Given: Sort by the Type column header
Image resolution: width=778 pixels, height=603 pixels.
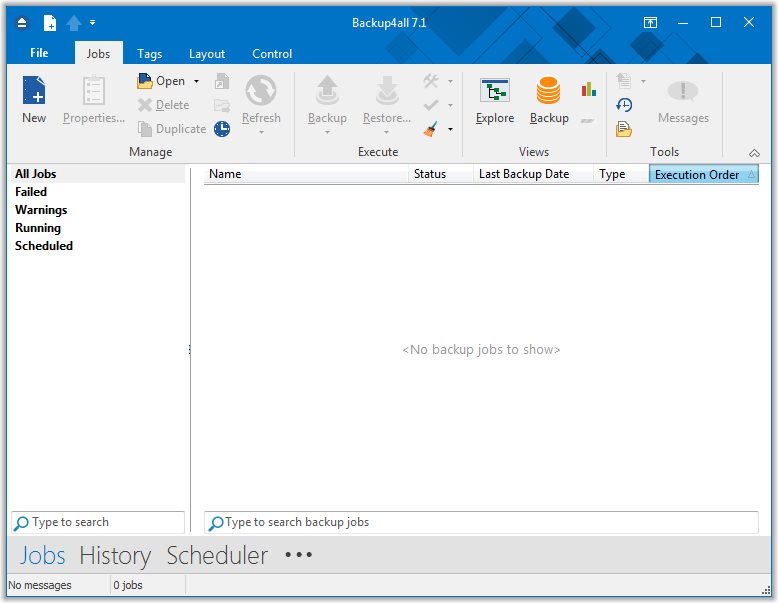Looking at the screenshot, I should point(621,174).
